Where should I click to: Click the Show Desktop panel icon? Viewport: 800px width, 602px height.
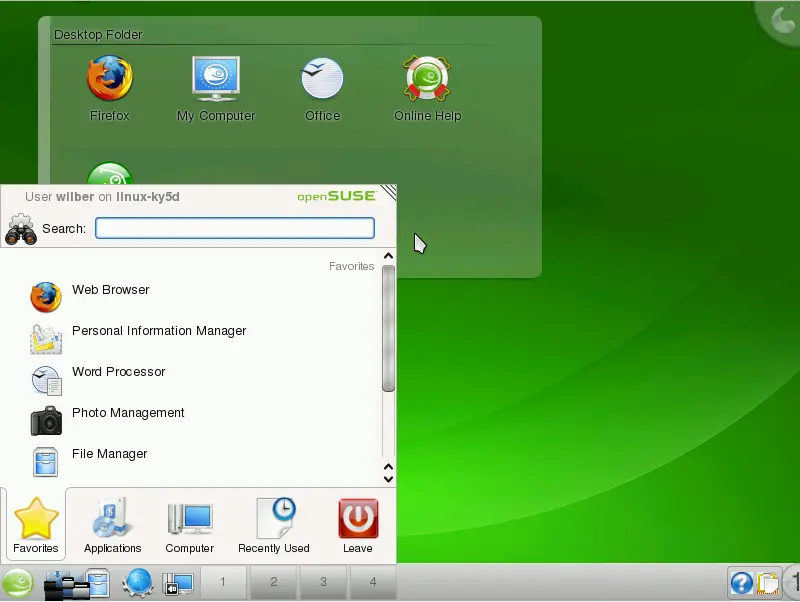point(177,582)
